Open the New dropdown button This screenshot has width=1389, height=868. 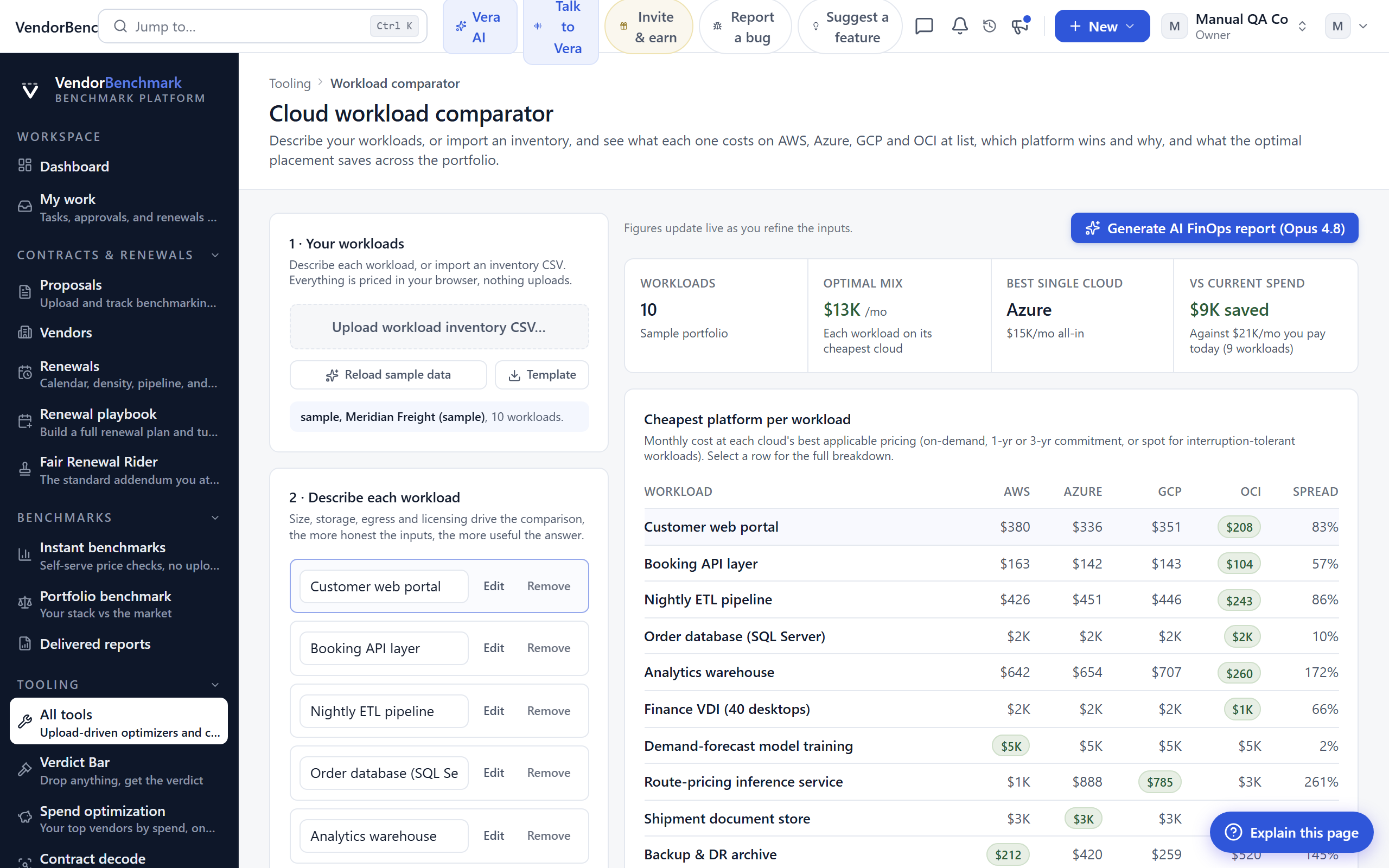tap(1101, 26)
